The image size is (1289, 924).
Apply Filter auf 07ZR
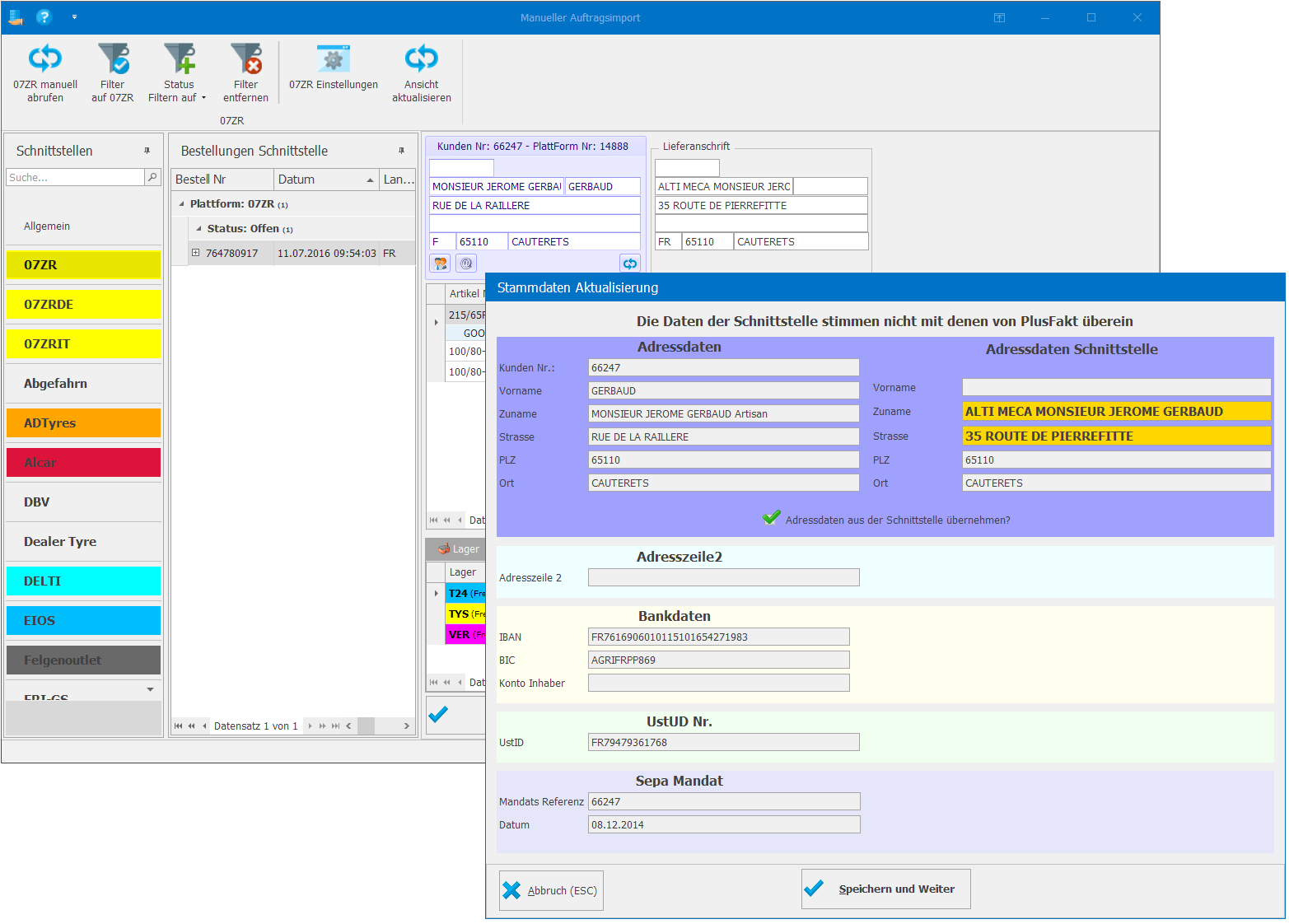(x=113, y=73)
